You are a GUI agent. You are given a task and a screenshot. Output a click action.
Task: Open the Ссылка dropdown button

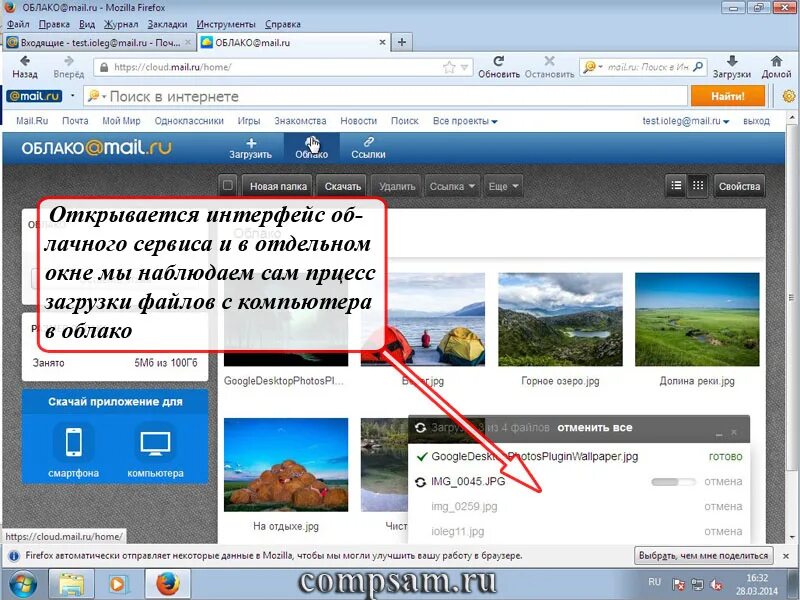click(x=452, y=186)
